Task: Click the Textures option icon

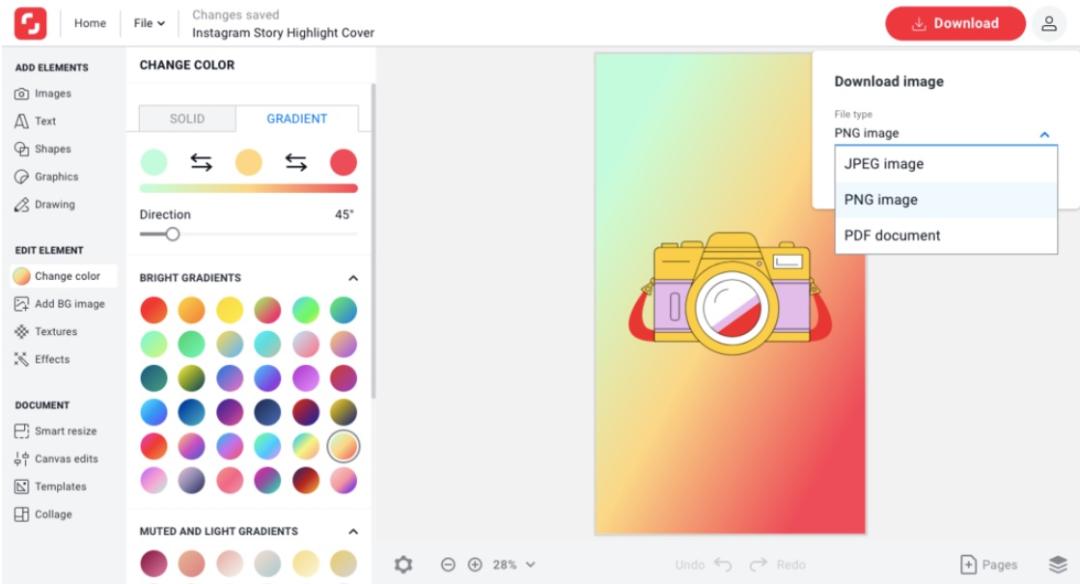Action: 21,331
